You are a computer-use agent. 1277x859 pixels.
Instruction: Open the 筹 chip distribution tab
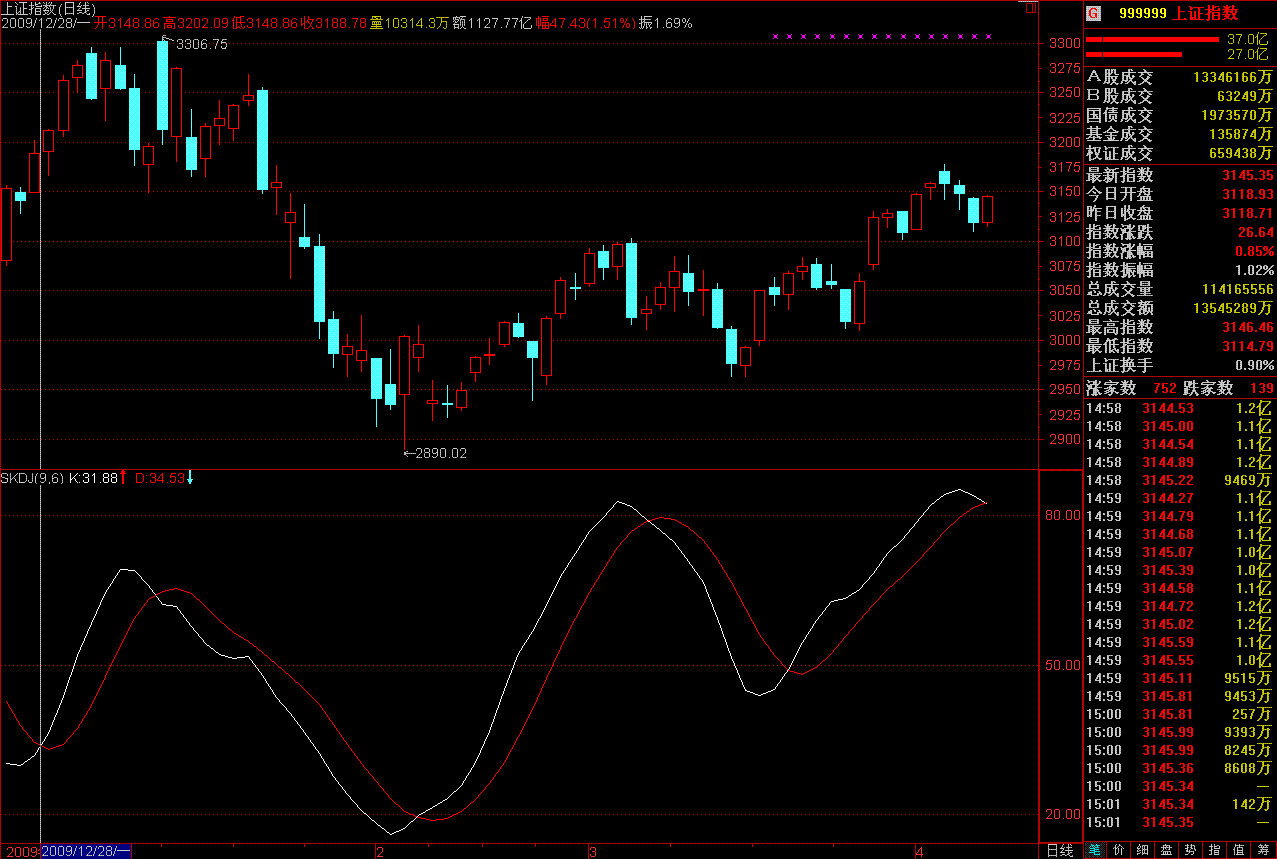[x=1264, y=850]
